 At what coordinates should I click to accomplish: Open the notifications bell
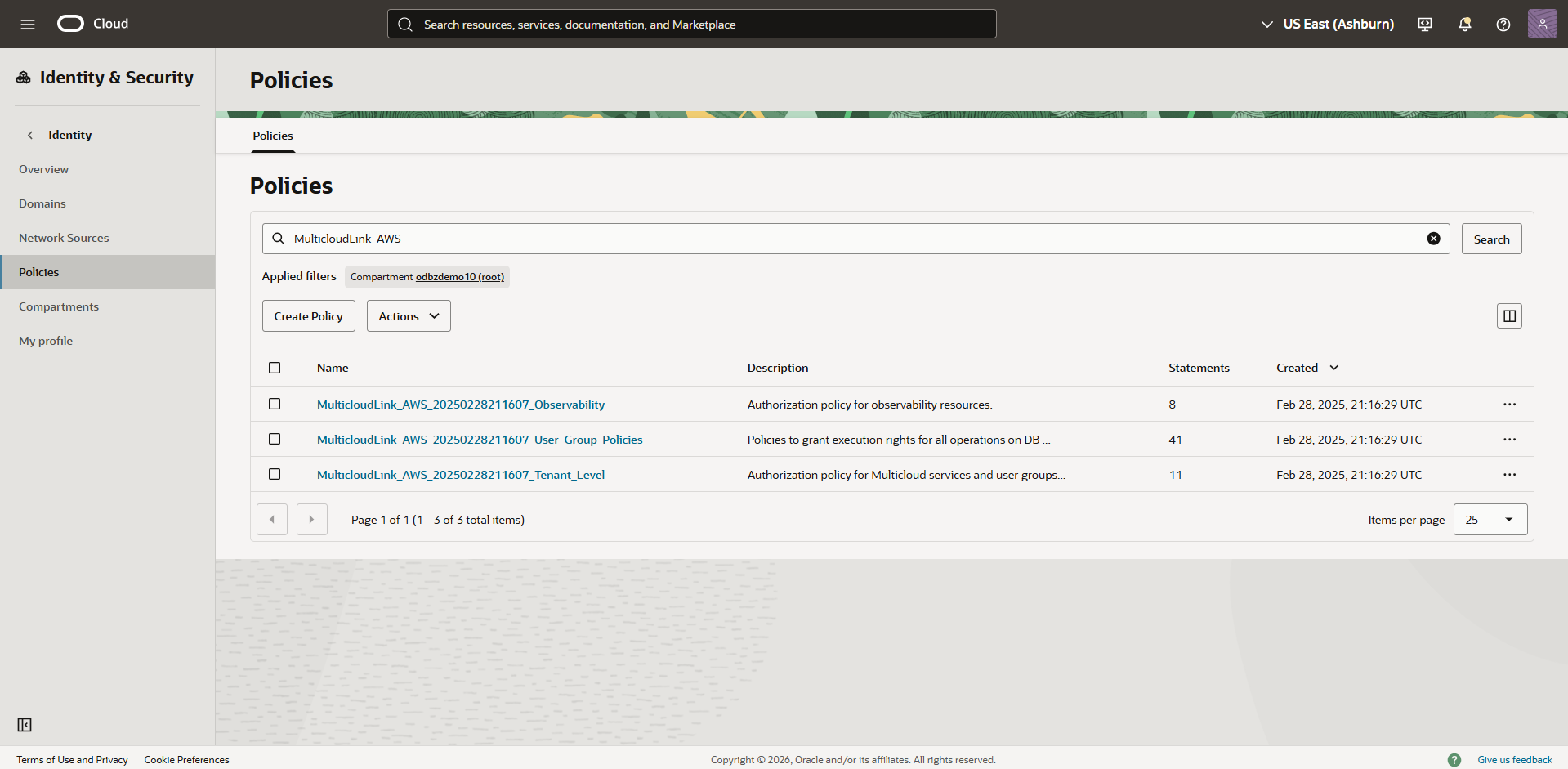[x=1464, y=25]
